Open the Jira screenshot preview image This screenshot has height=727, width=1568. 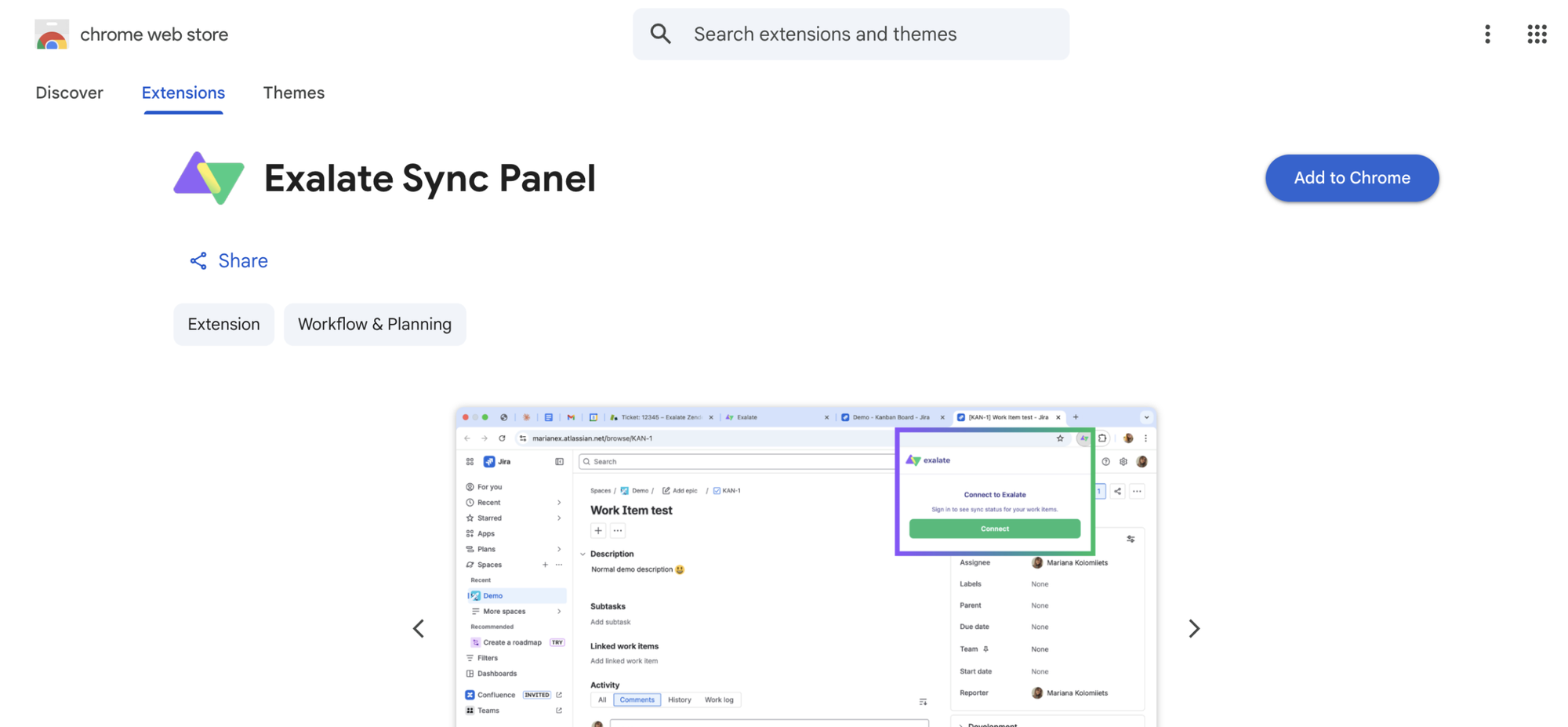[806, 567]
